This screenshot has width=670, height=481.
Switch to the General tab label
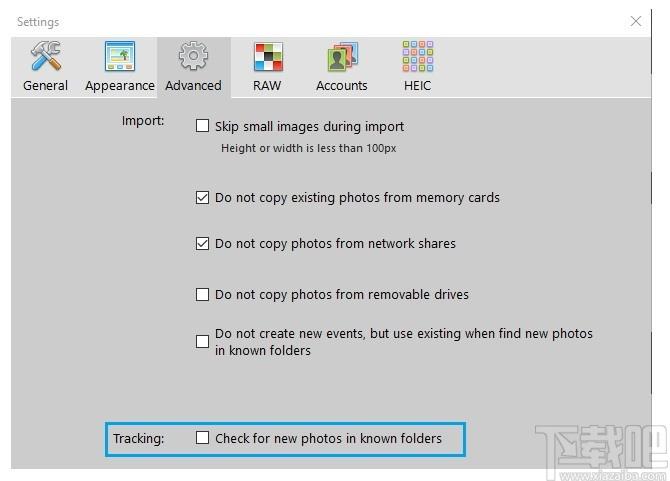tap(45, 86)
